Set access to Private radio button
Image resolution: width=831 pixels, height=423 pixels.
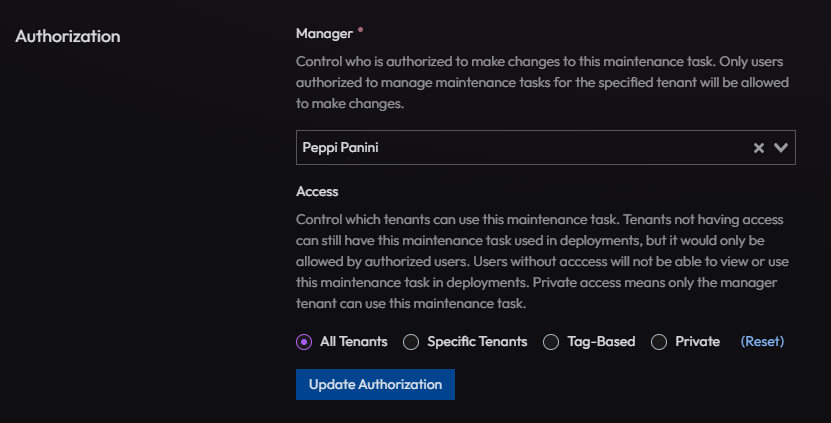[659, 342]
